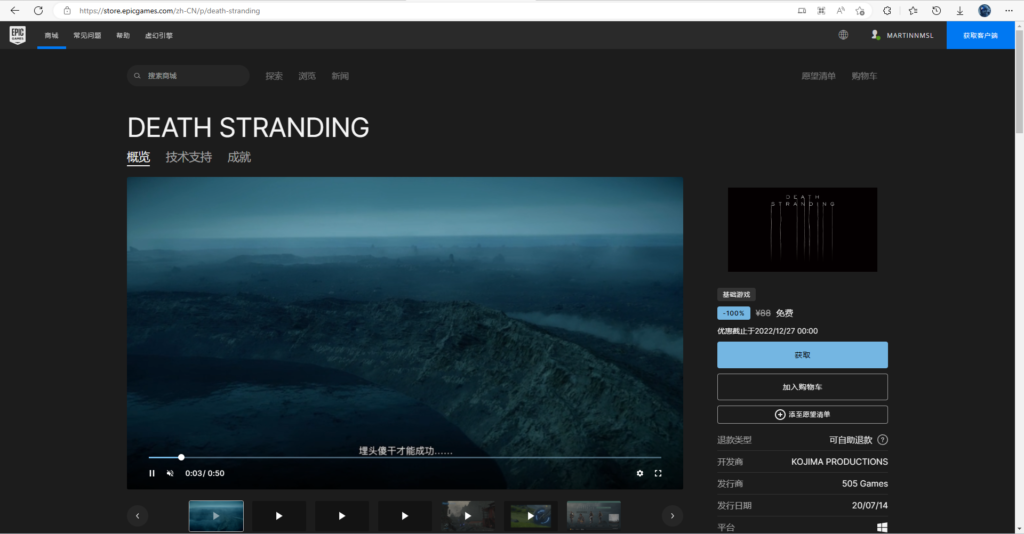Open the MARTINNMSL account menu
The height and width of the screenshot is (534, 1024).
tap(902, 35)
